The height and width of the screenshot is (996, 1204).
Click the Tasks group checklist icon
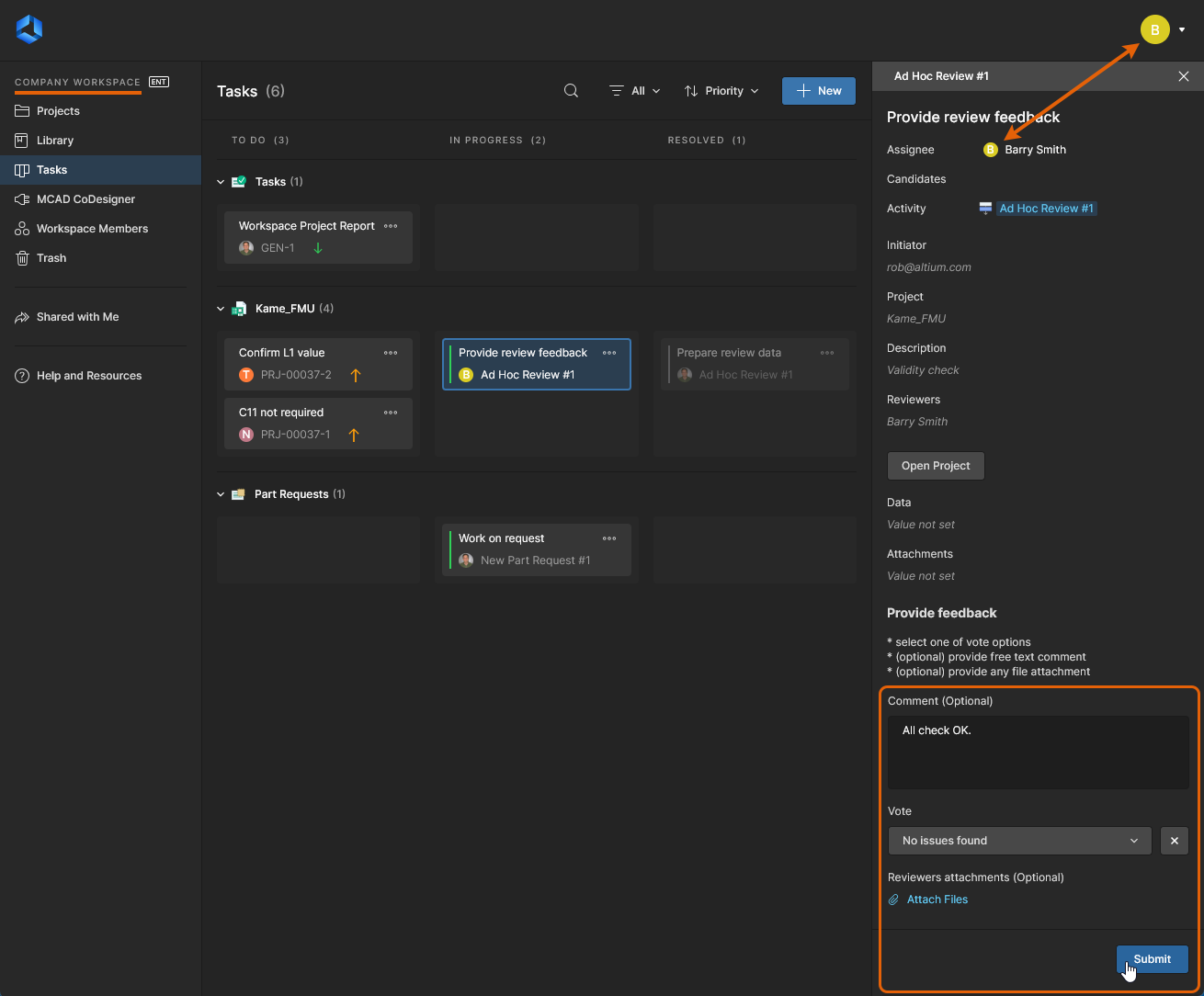[239, 182]
